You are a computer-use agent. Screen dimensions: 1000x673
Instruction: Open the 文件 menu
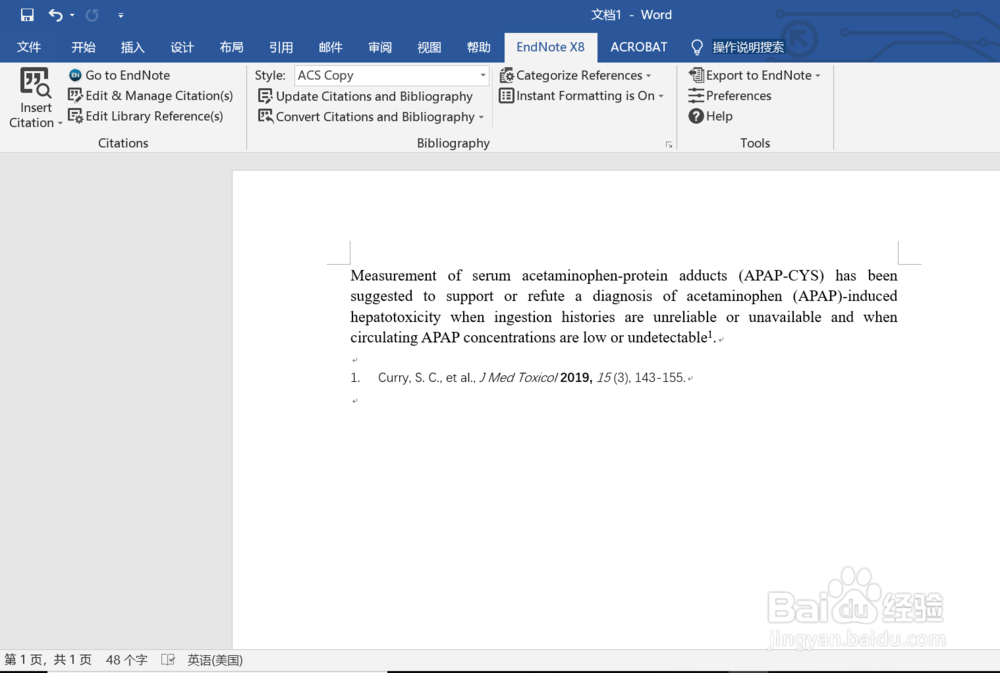[x=29, y=47]
